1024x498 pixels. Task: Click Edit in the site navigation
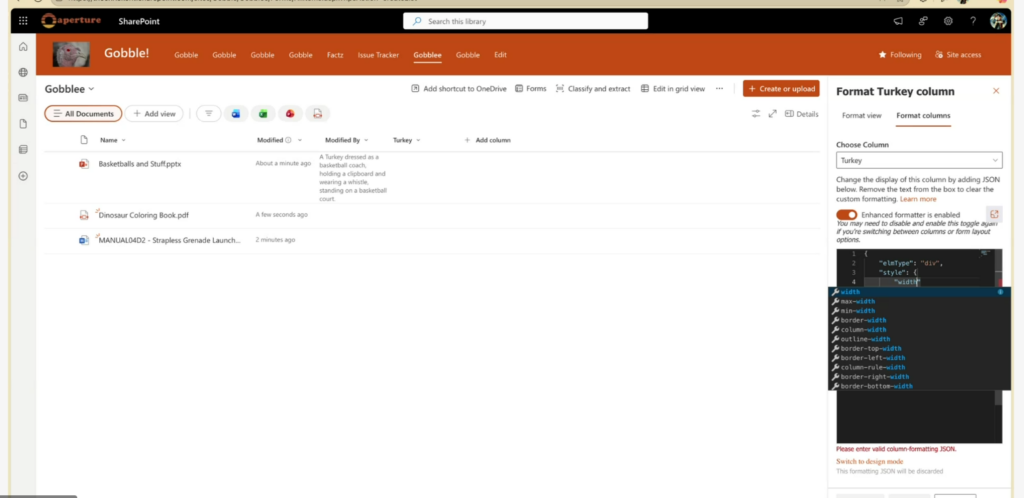point(500,55)
